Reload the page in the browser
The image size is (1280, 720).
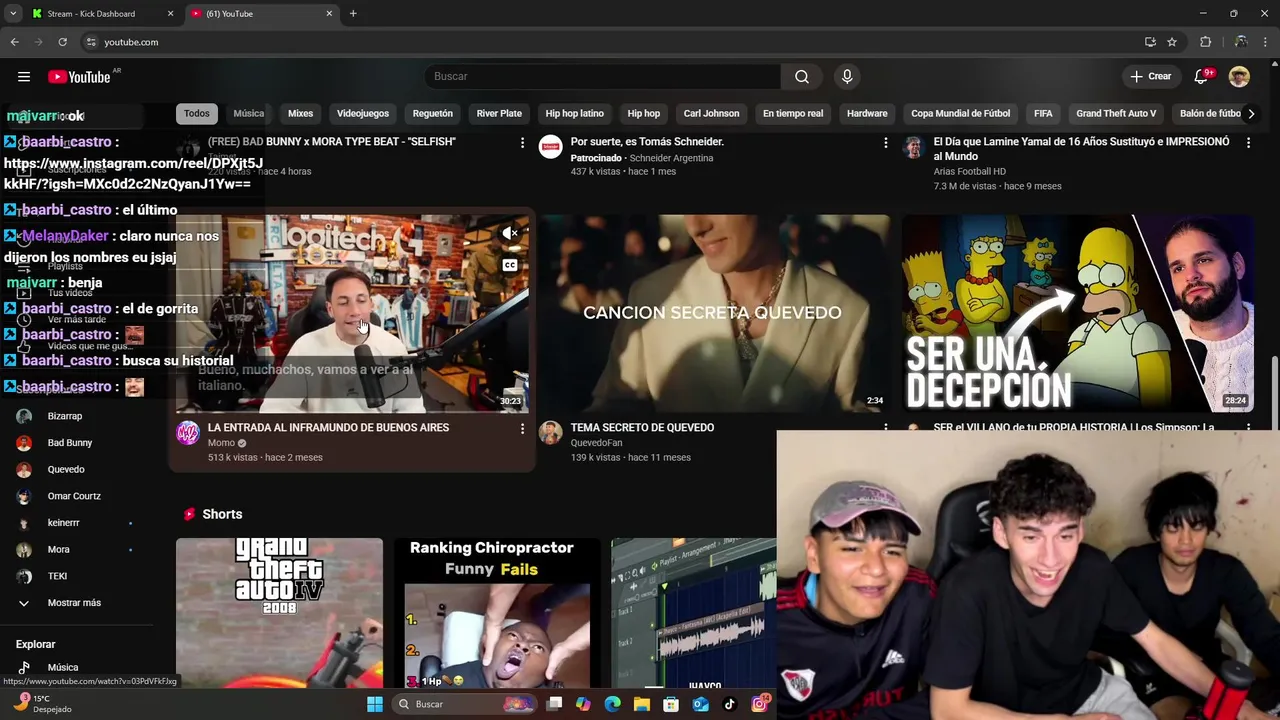coord(62,42)
